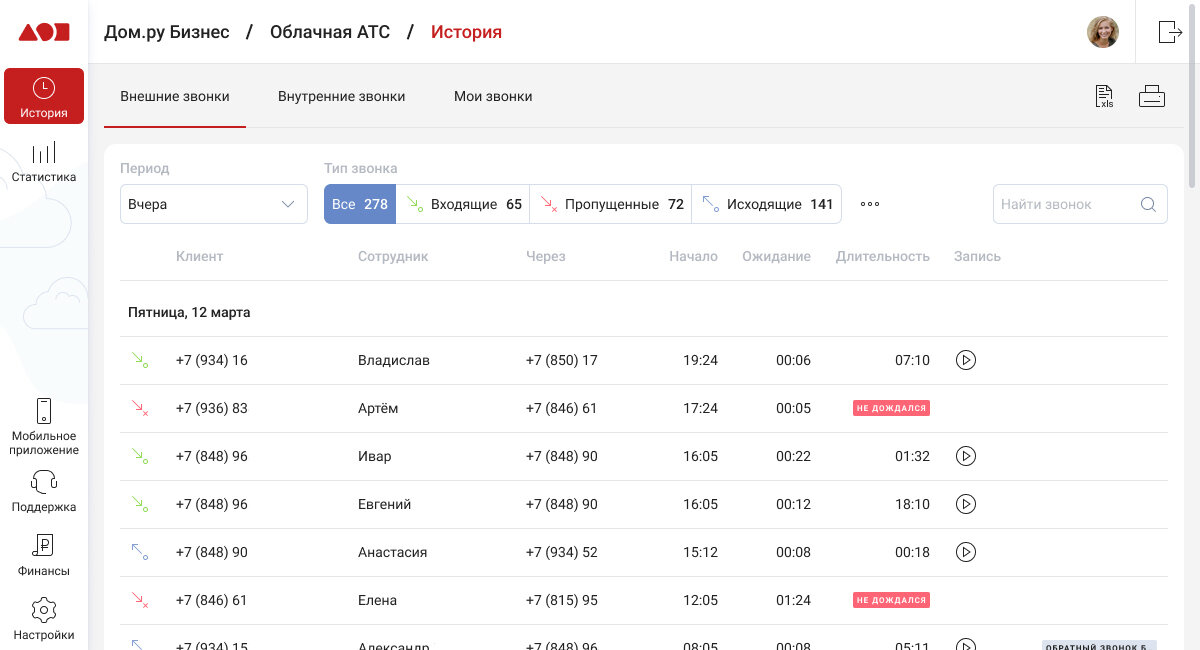Switch to Внешние звонки tab
The height and width of the screenshot is (650, 1200).
(175, 97)
